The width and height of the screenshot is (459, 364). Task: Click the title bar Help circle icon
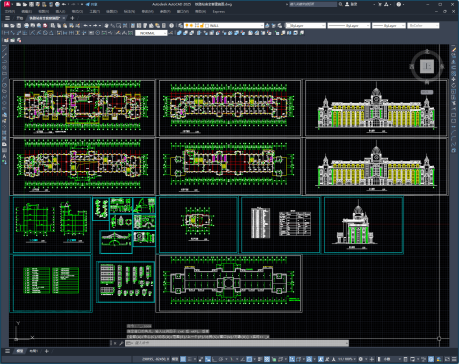click(399, 4)
